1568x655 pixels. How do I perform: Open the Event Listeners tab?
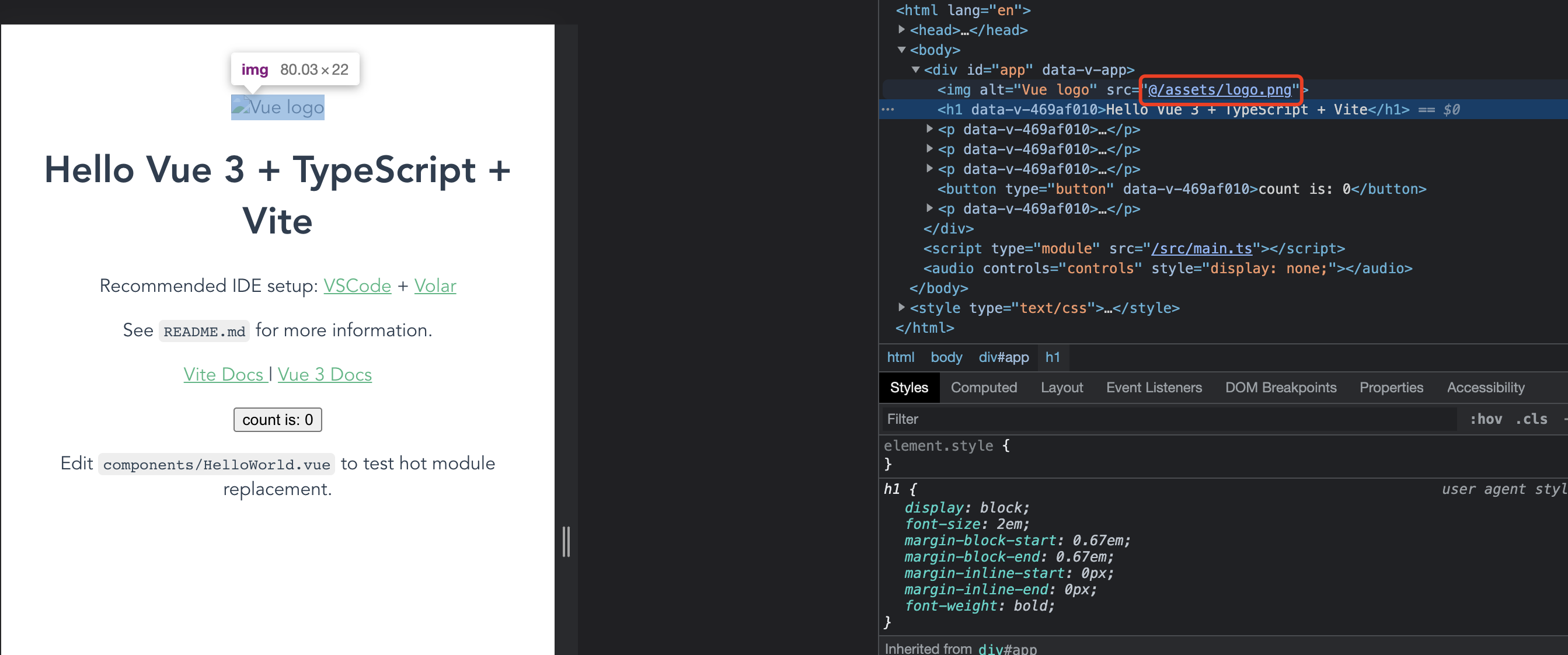(1154, 387)
